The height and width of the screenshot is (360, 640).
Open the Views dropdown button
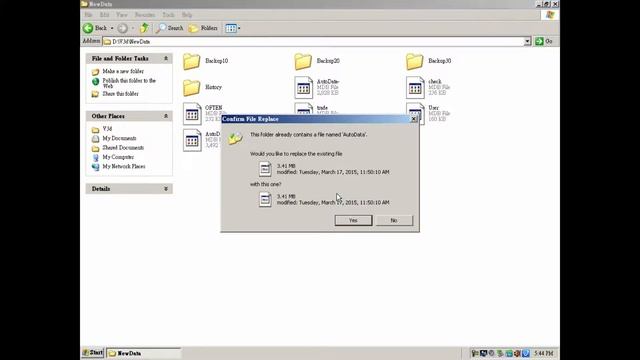click(233, 28)
